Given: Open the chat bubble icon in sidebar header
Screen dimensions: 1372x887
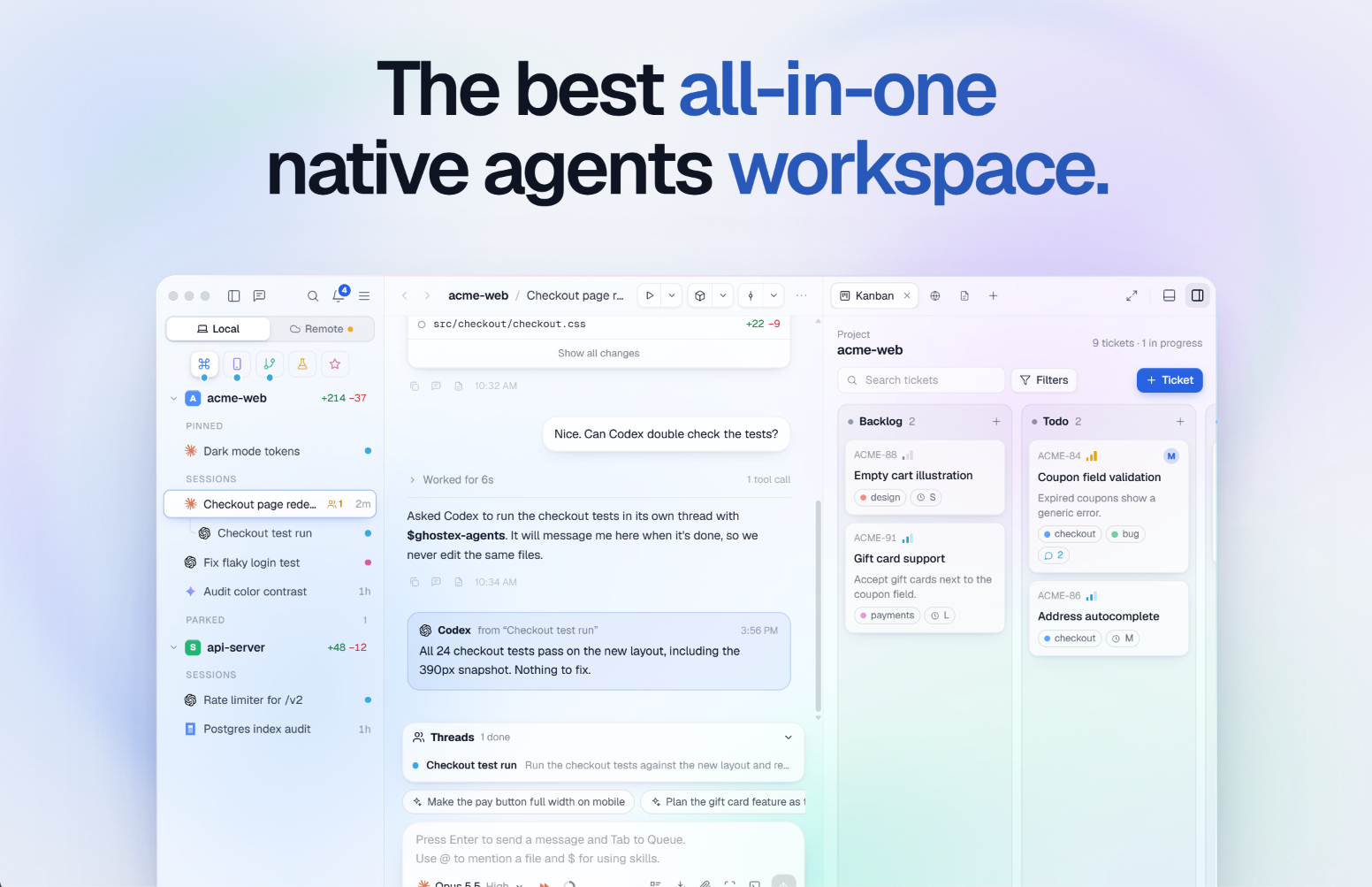Looking at the screenshot, I should coord(259,296).
